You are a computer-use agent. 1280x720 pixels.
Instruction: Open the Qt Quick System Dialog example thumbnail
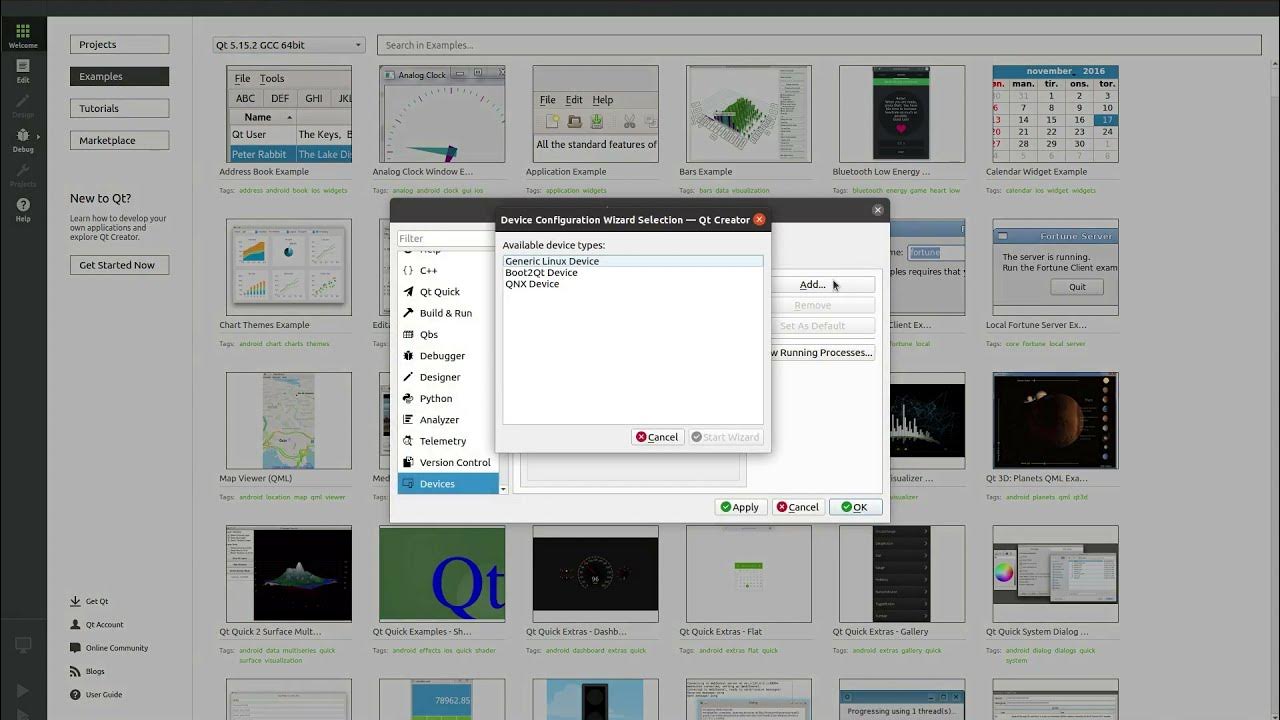pos(1055,574)
